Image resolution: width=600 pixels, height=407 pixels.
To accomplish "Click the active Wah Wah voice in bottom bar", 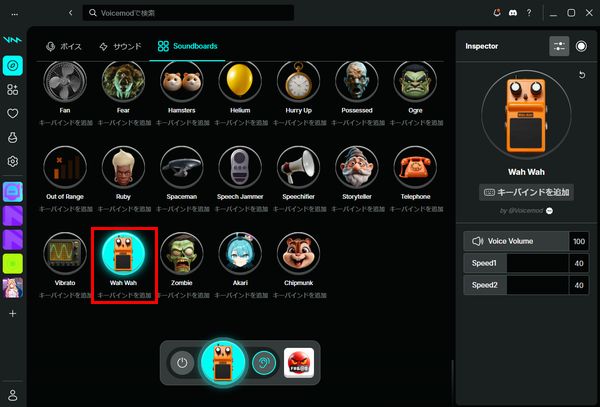I will click(x=223, y=363).
